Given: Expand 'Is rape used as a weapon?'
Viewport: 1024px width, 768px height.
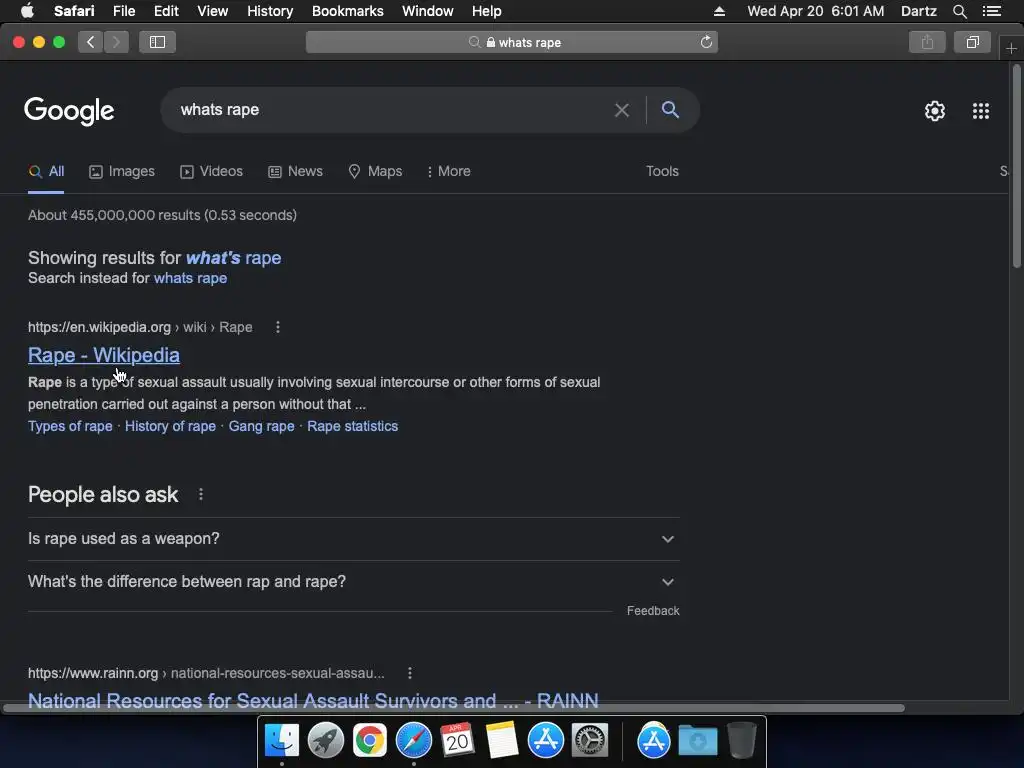Looking at the screenshot, I should (x=353, y=539).
